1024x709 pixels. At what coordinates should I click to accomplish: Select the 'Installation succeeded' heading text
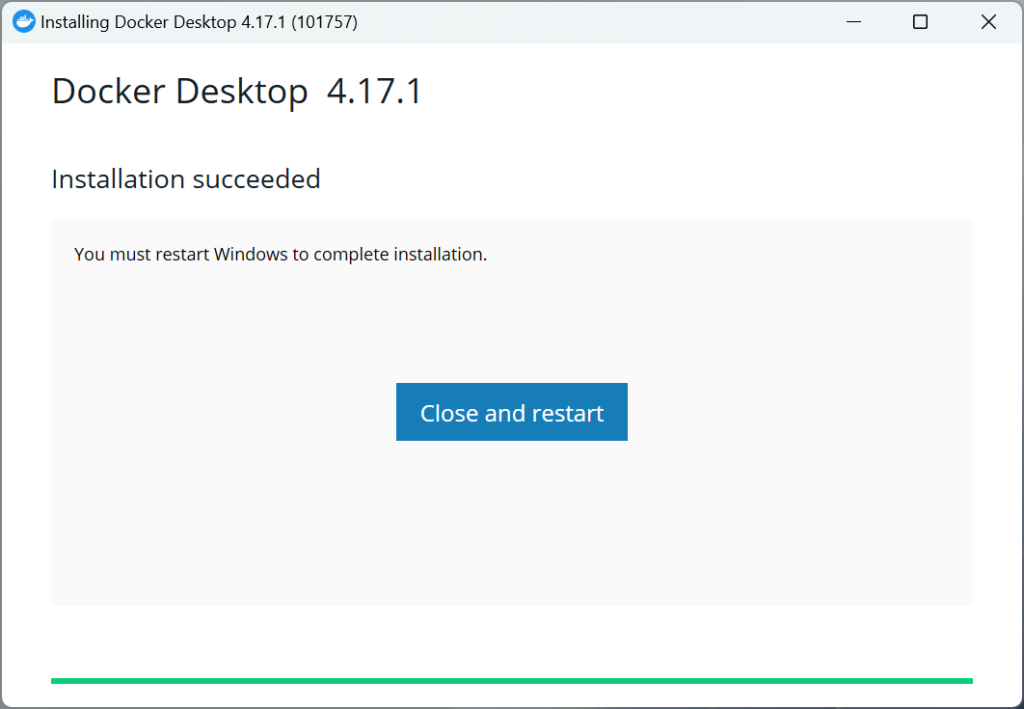186,179
